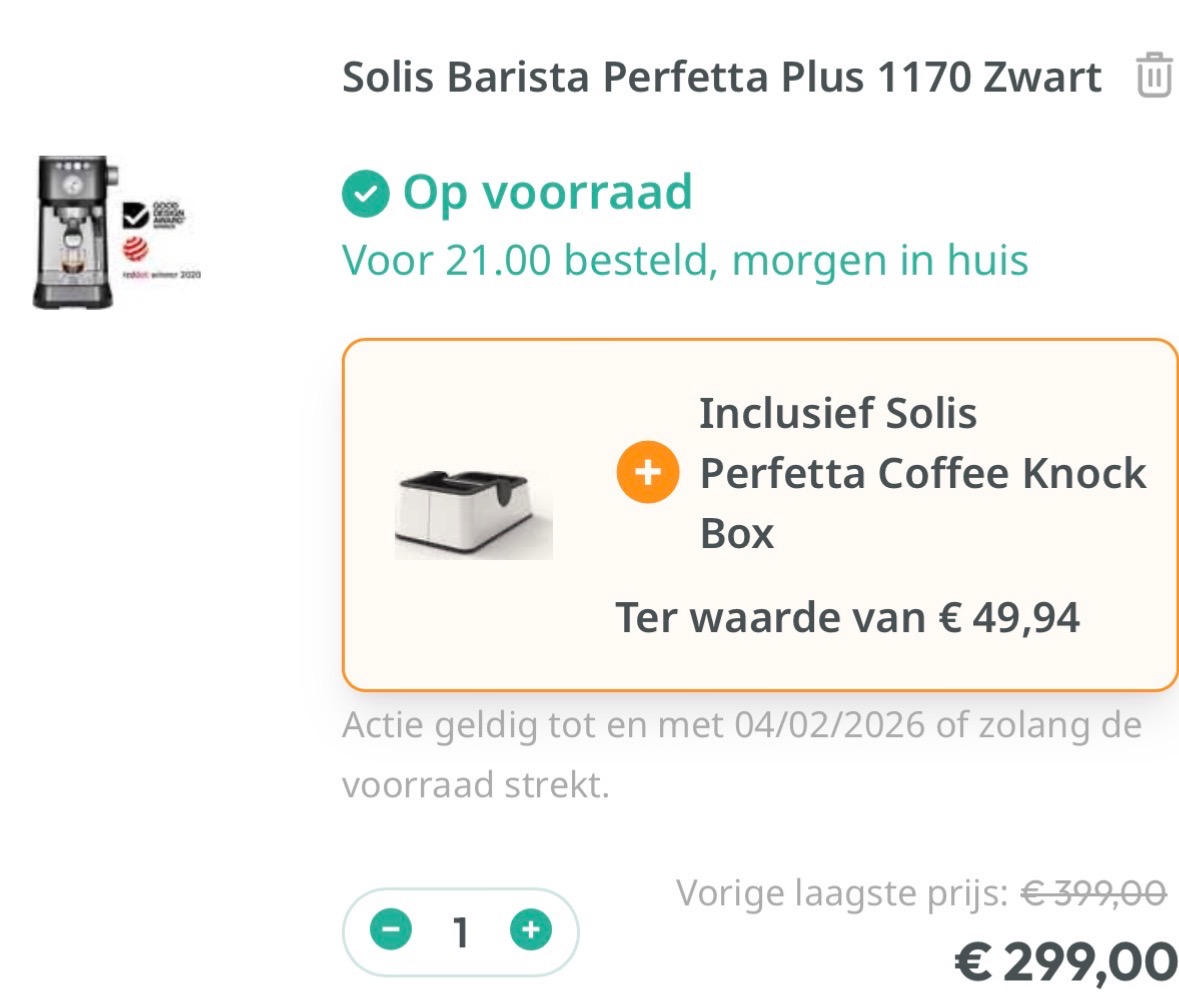Click the 'Vorige laagste prijs' label
The image size is (1179, 999).
pyautogui.click(x=842, y=892)
